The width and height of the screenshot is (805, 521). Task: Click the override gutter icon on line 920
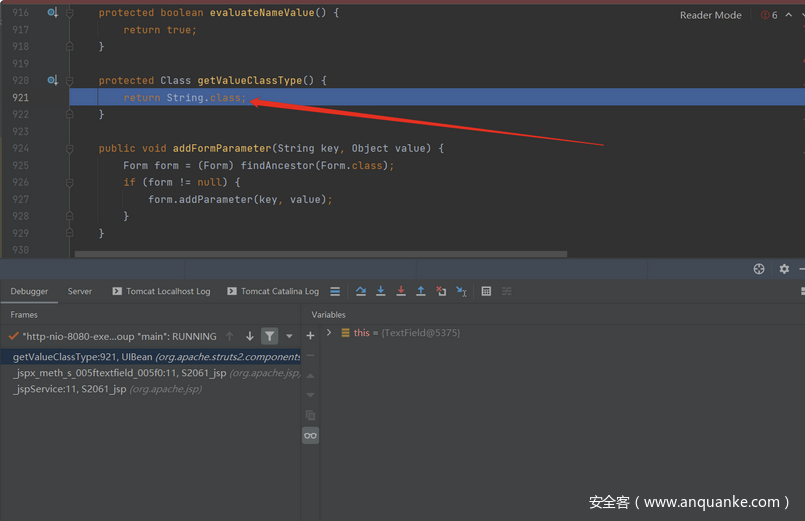52,80
